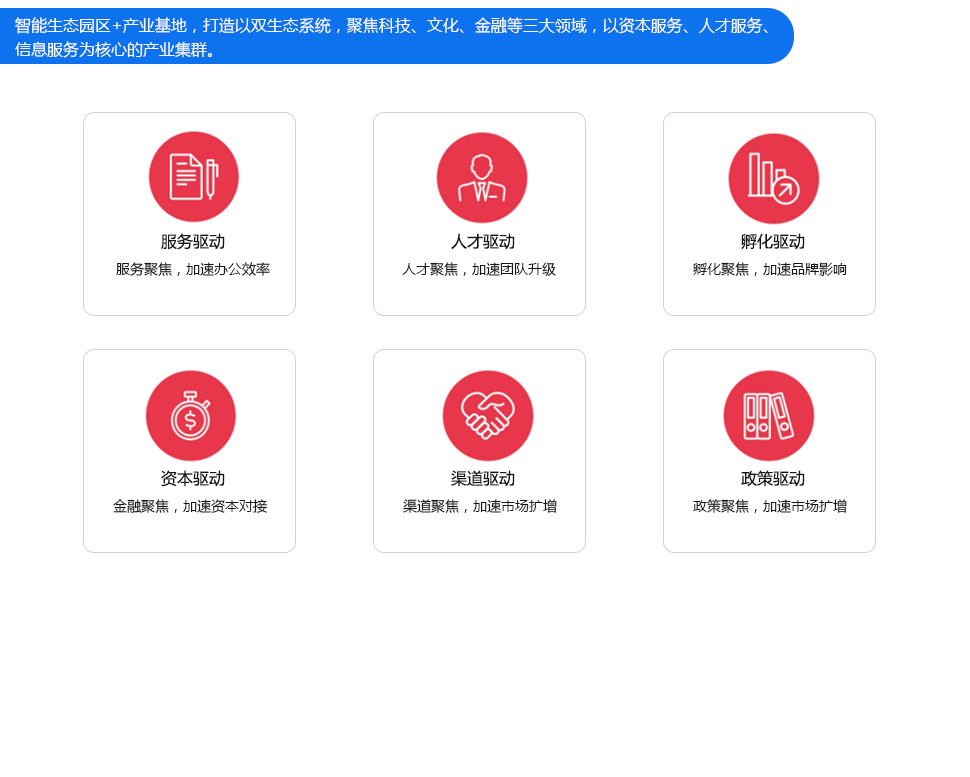The width and height of the screenshot is (970, 777).
Task: Click the text 孵化聚焦，加速品牌影响
Action: (x=770, y=269)
